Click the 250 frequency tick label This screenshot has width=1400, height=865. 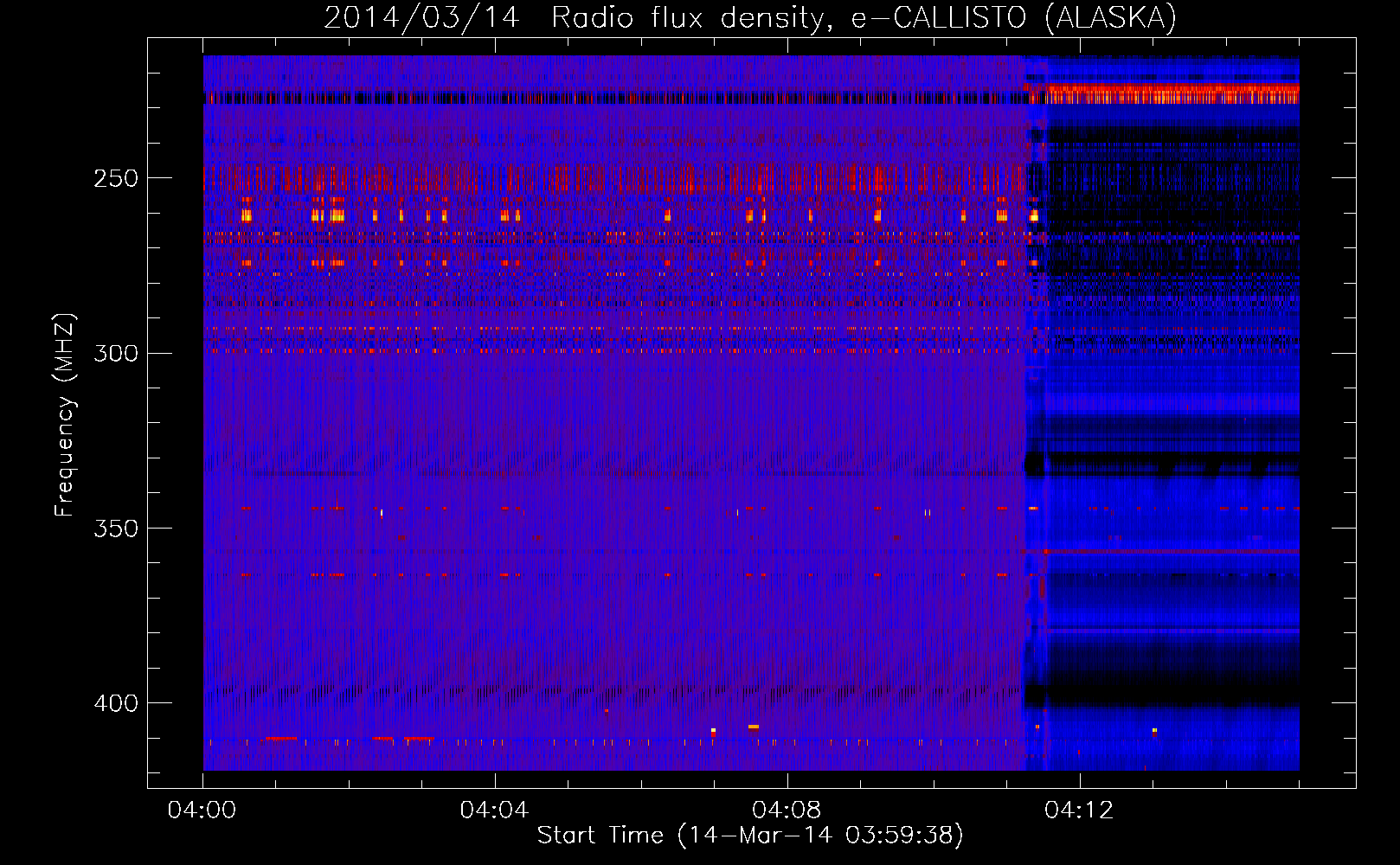116,178
